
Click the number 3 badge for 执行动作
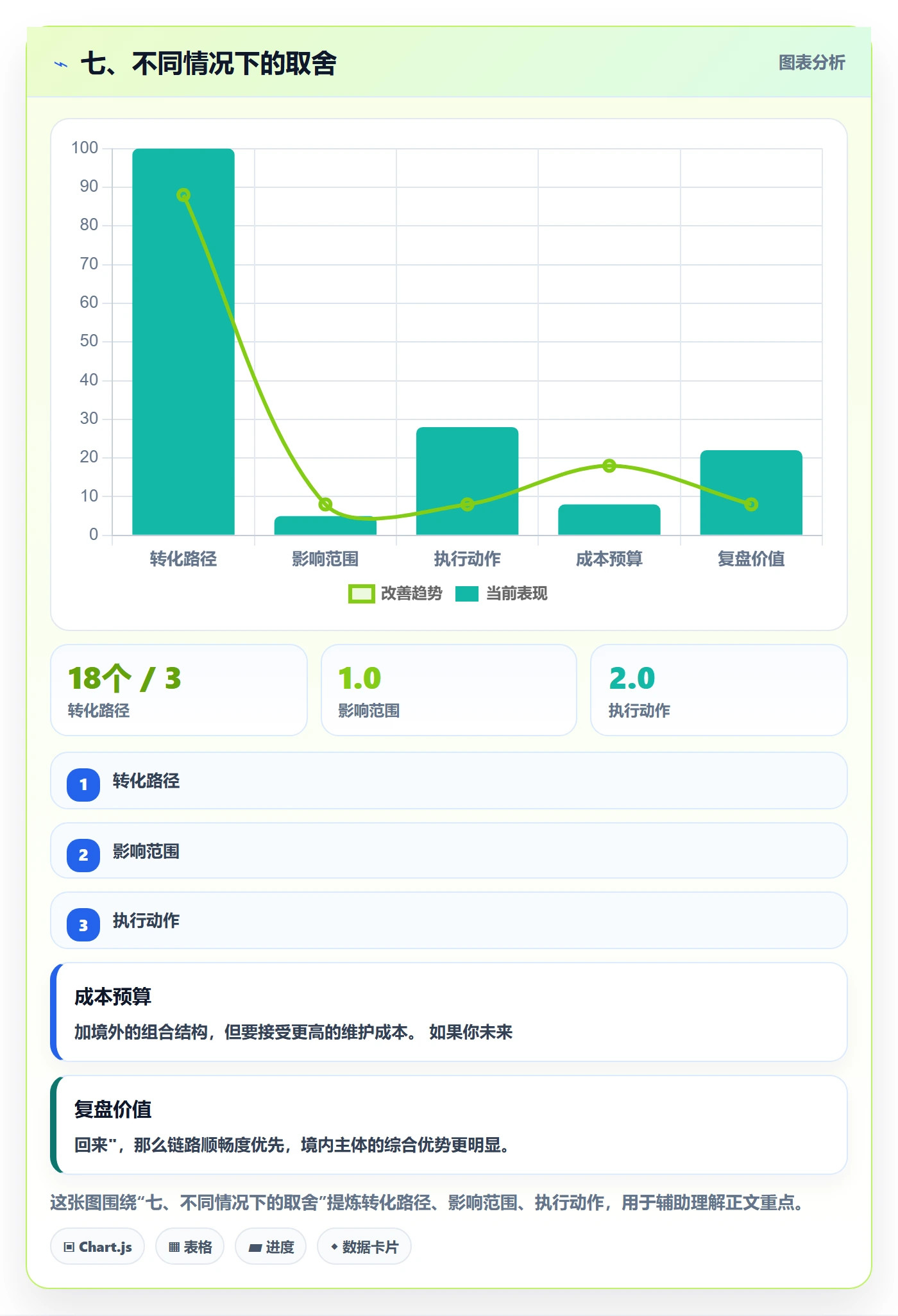(83, 925)
